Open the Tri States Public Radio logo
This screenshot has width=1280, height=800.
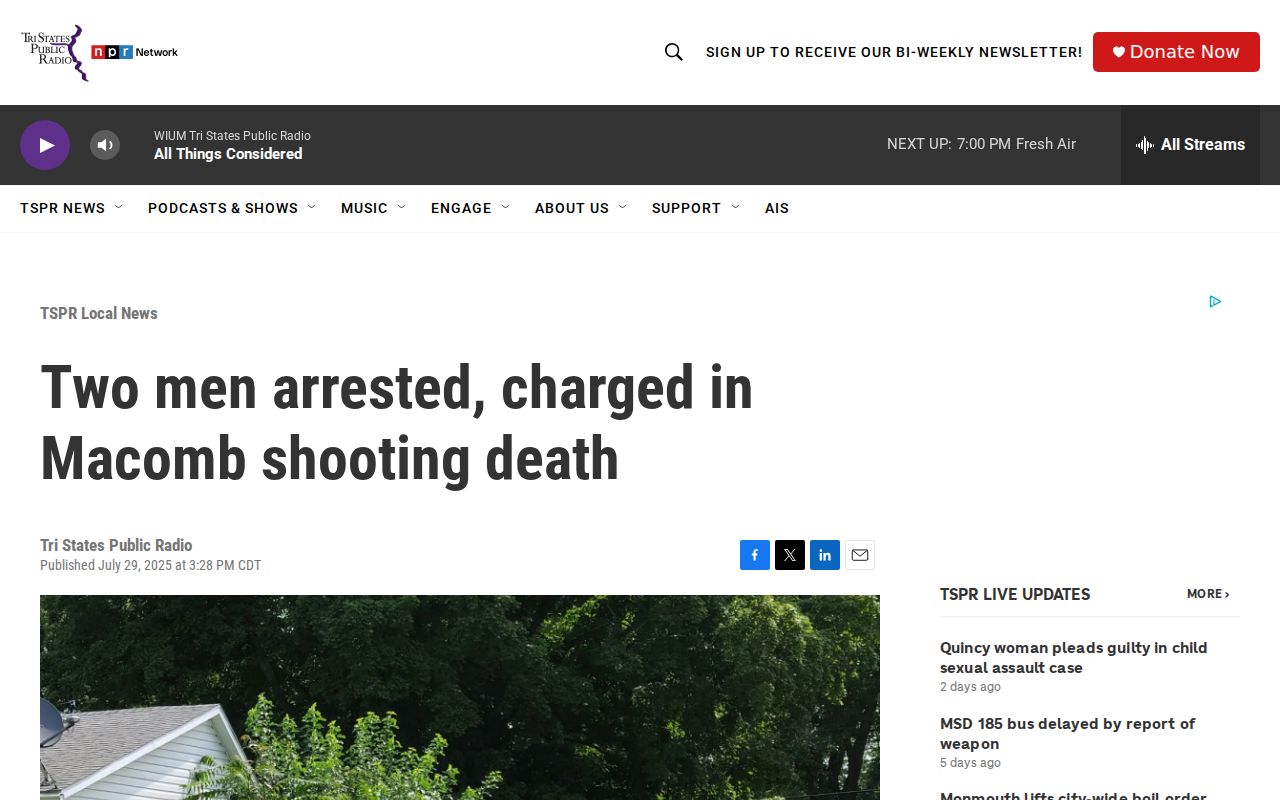pos(53,52)
